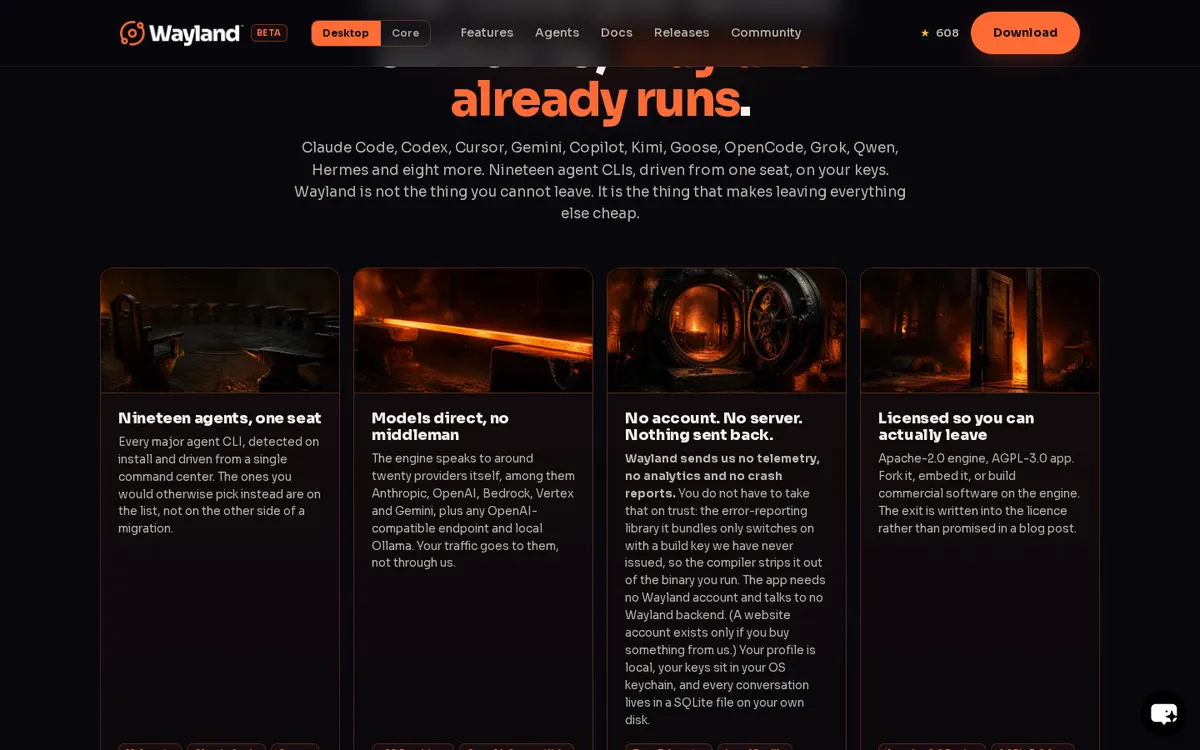Click the heading "No account. No server. Nothing sent back."
This screenshot has width=1200, height=750.
pyautogui.click(x=714, y=426)
